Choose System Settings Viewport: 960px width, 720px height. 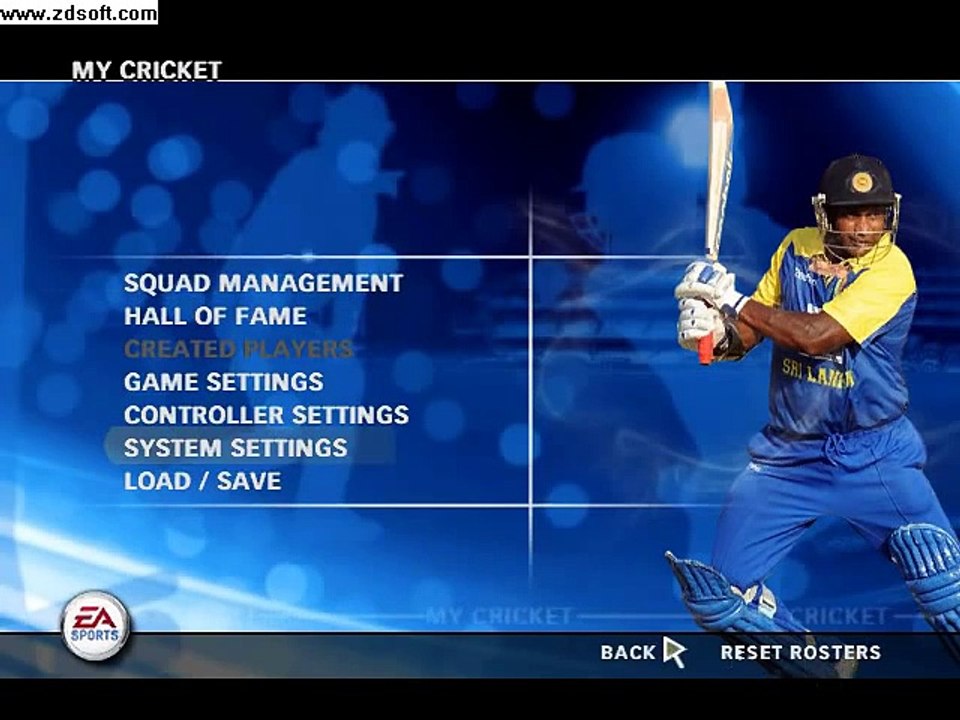236,448
